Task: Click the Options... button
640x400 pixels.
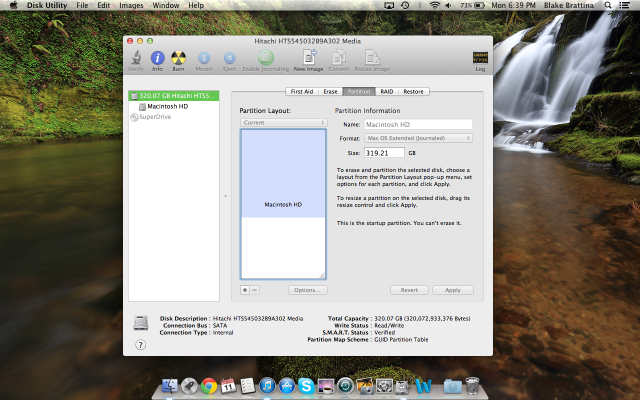Action: point(308,290)
